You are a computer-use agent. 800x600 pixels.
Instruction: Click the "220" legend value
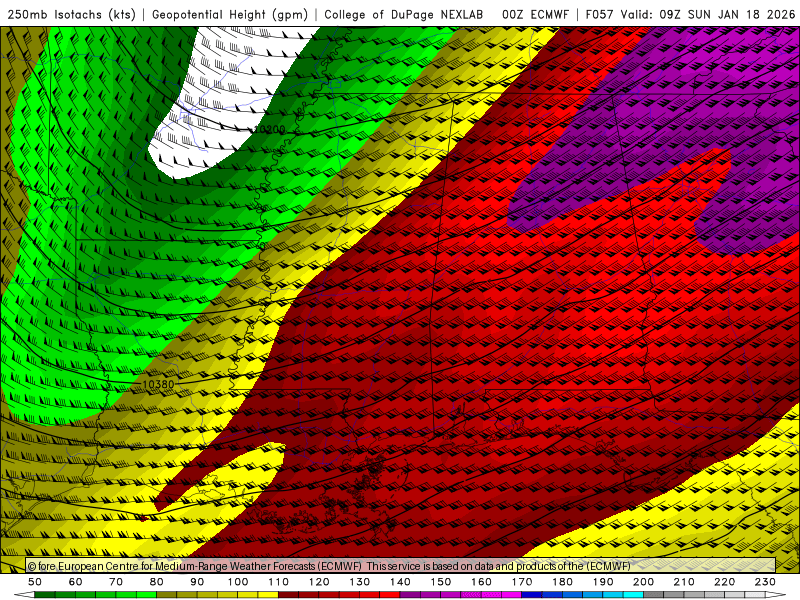(x=725, y=582)
